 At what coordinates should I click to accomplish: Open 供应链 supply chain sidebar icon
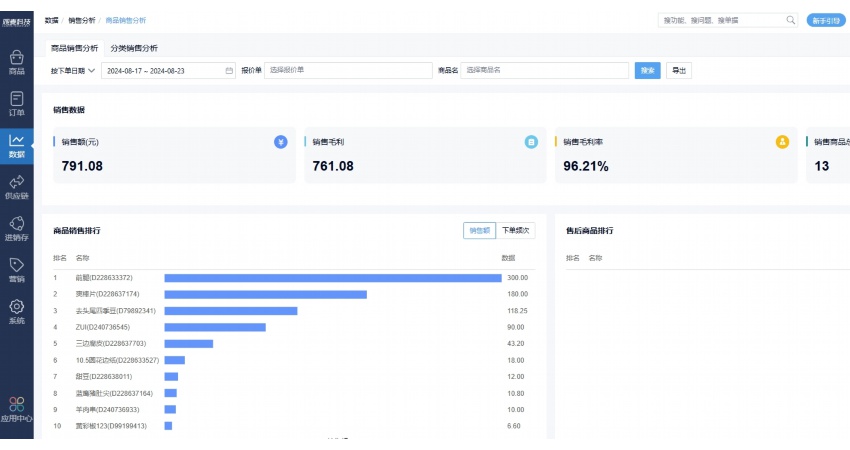(x=16, y=186)
